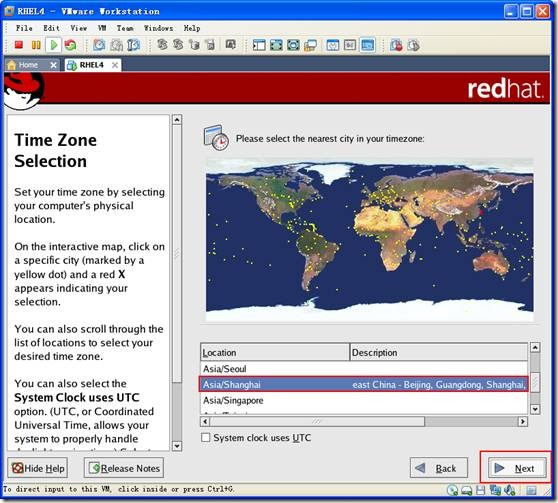
Task: Click the timezone list horizontal scrollbar thumb
Action: click(317, 421)
